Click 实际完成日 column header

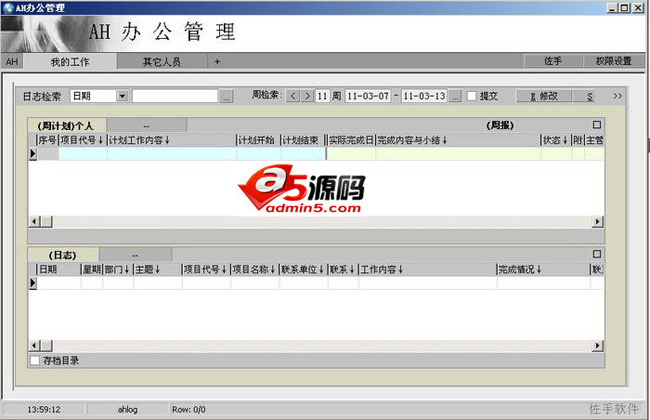click(351, 140)
